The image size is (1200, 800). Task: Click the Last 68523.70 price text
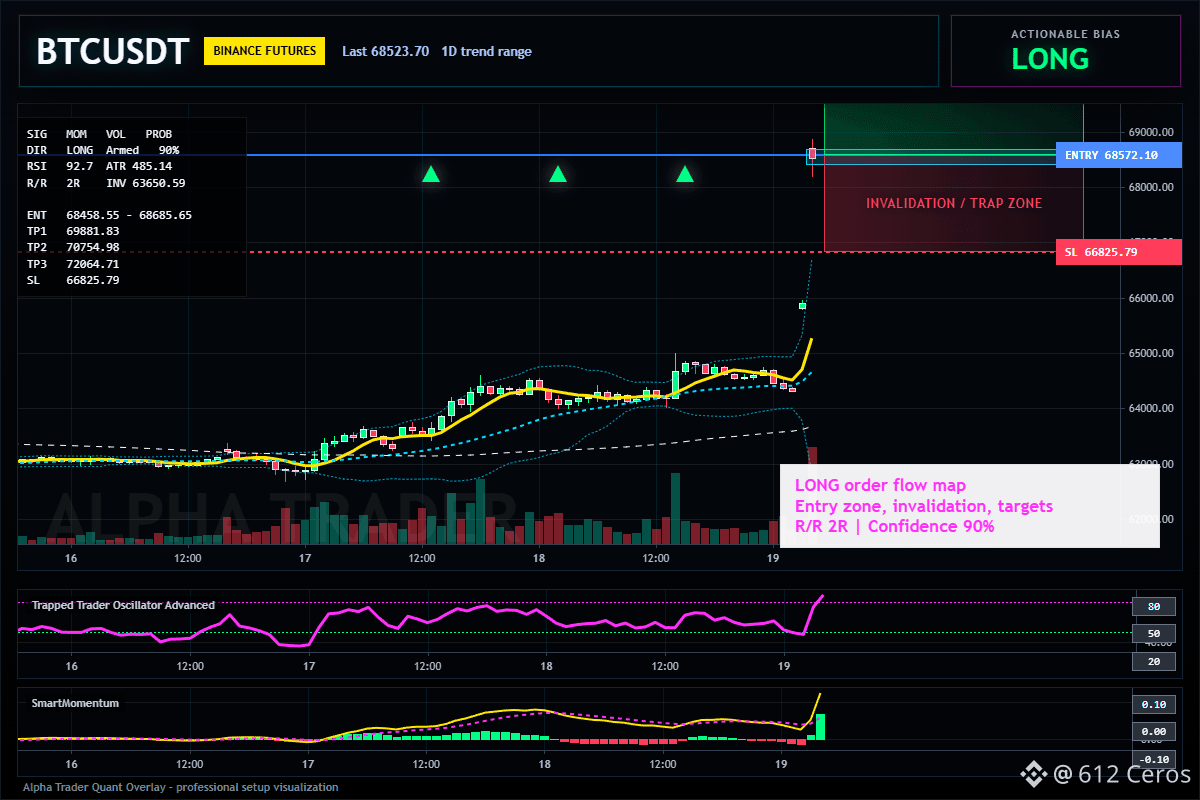(385, 51)
